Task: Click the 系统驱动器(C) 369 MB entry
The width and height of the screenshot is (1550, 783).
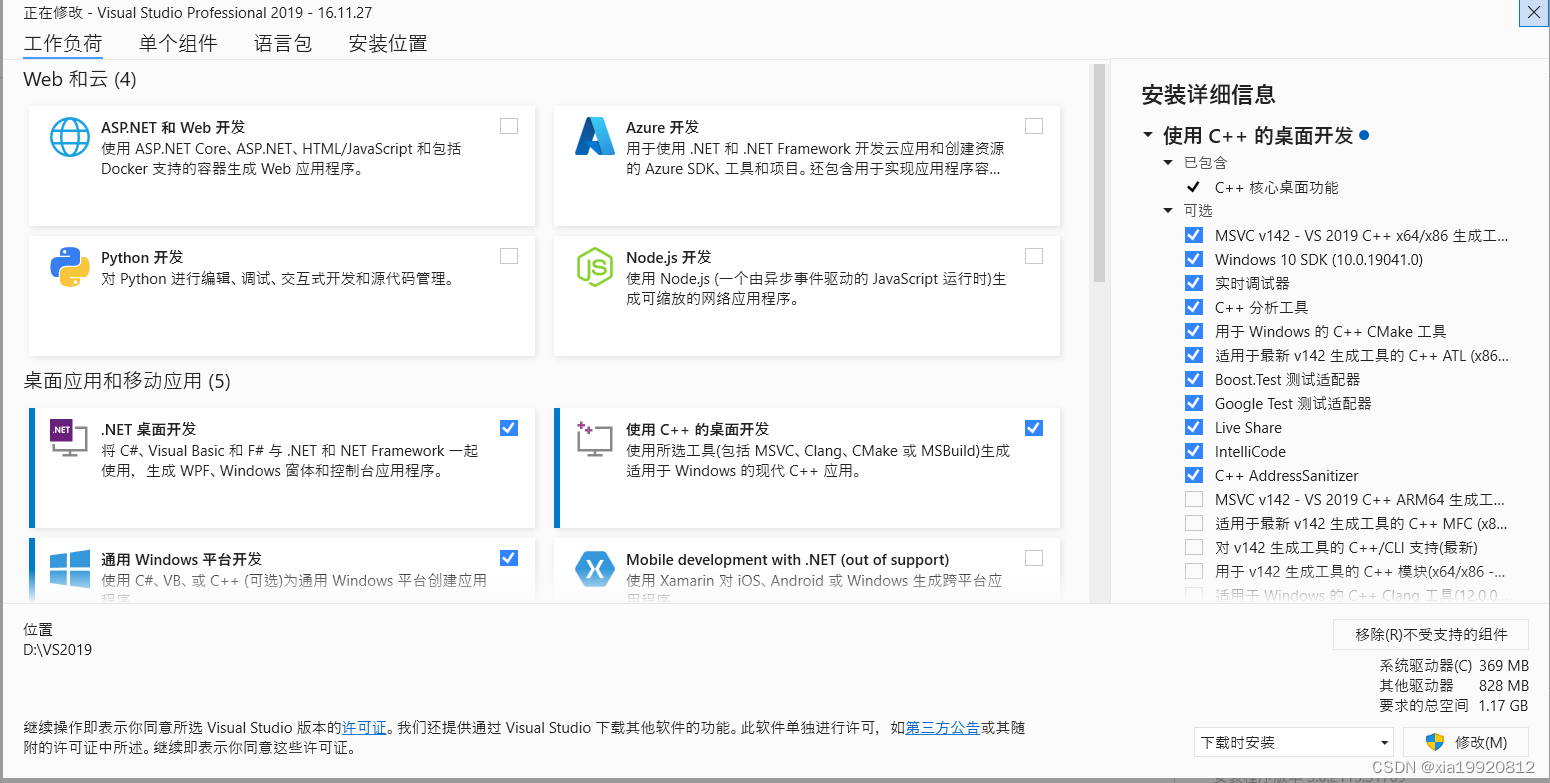Action: point(1454,666)
